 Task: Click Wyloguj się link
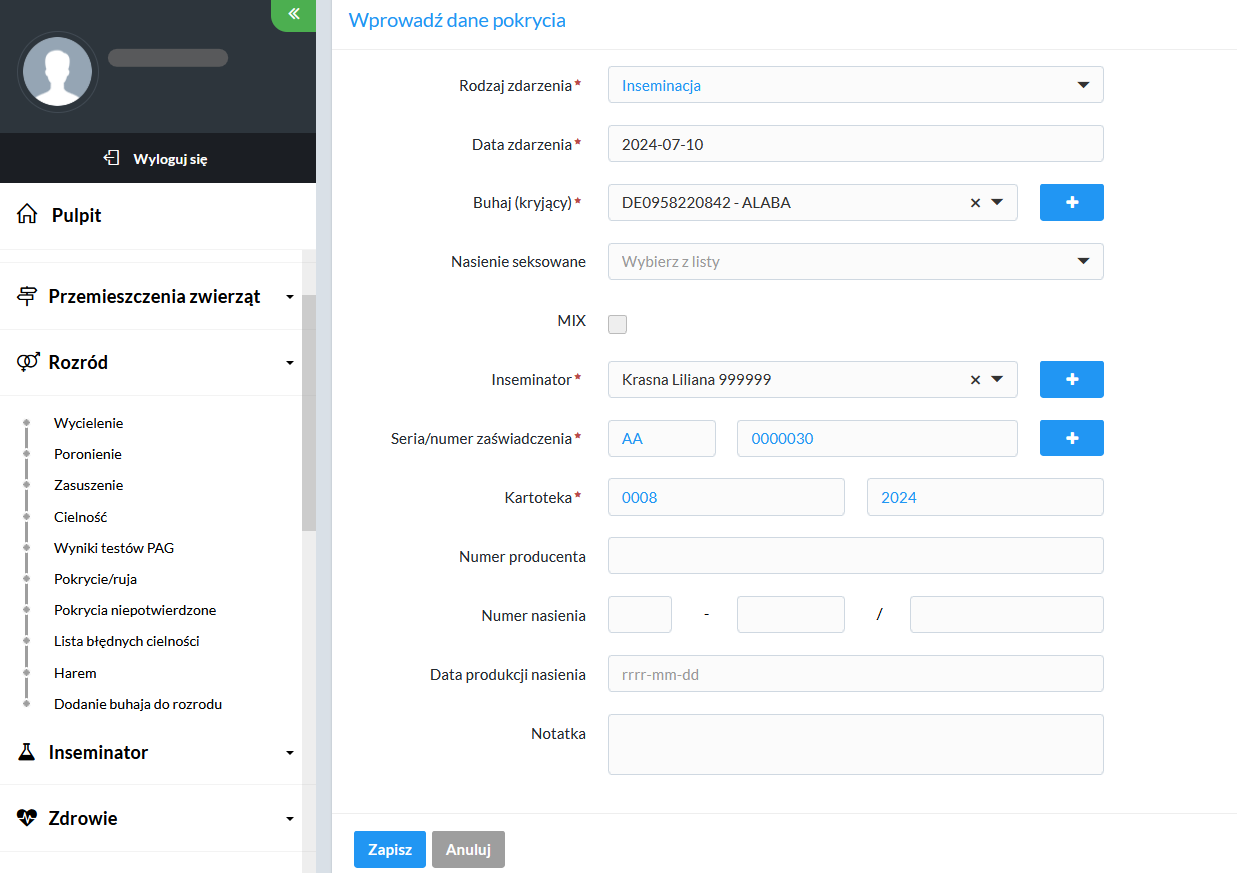tap(170, 159)
